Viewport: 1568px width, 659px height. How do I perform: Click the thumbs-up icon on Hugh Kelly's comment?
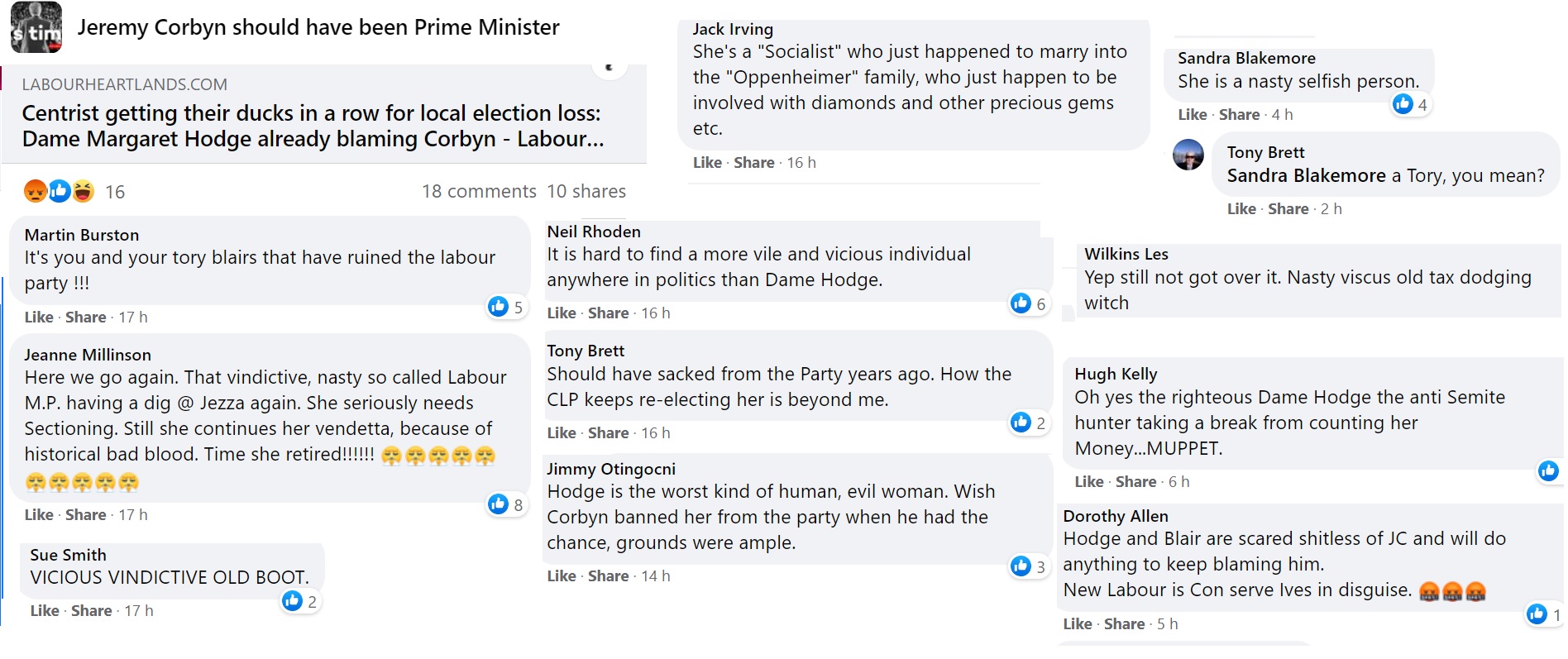point(1548,471)
